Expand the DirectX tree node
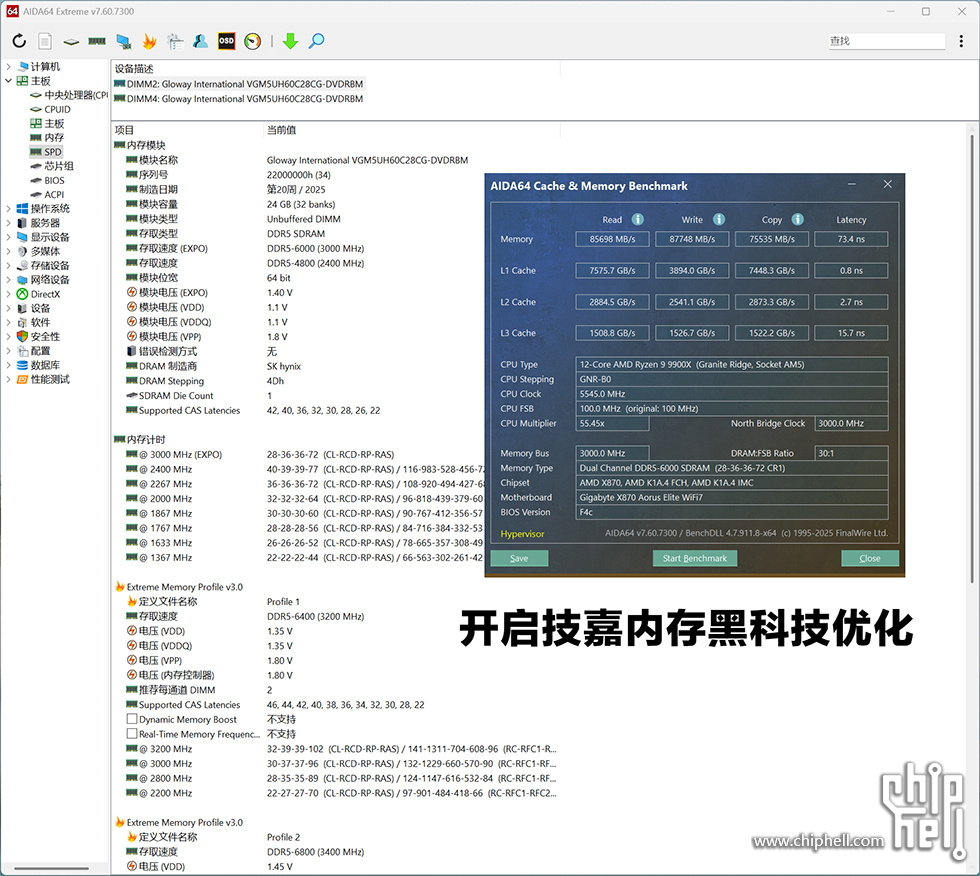980x876 pixels. (x=8, y=294)
